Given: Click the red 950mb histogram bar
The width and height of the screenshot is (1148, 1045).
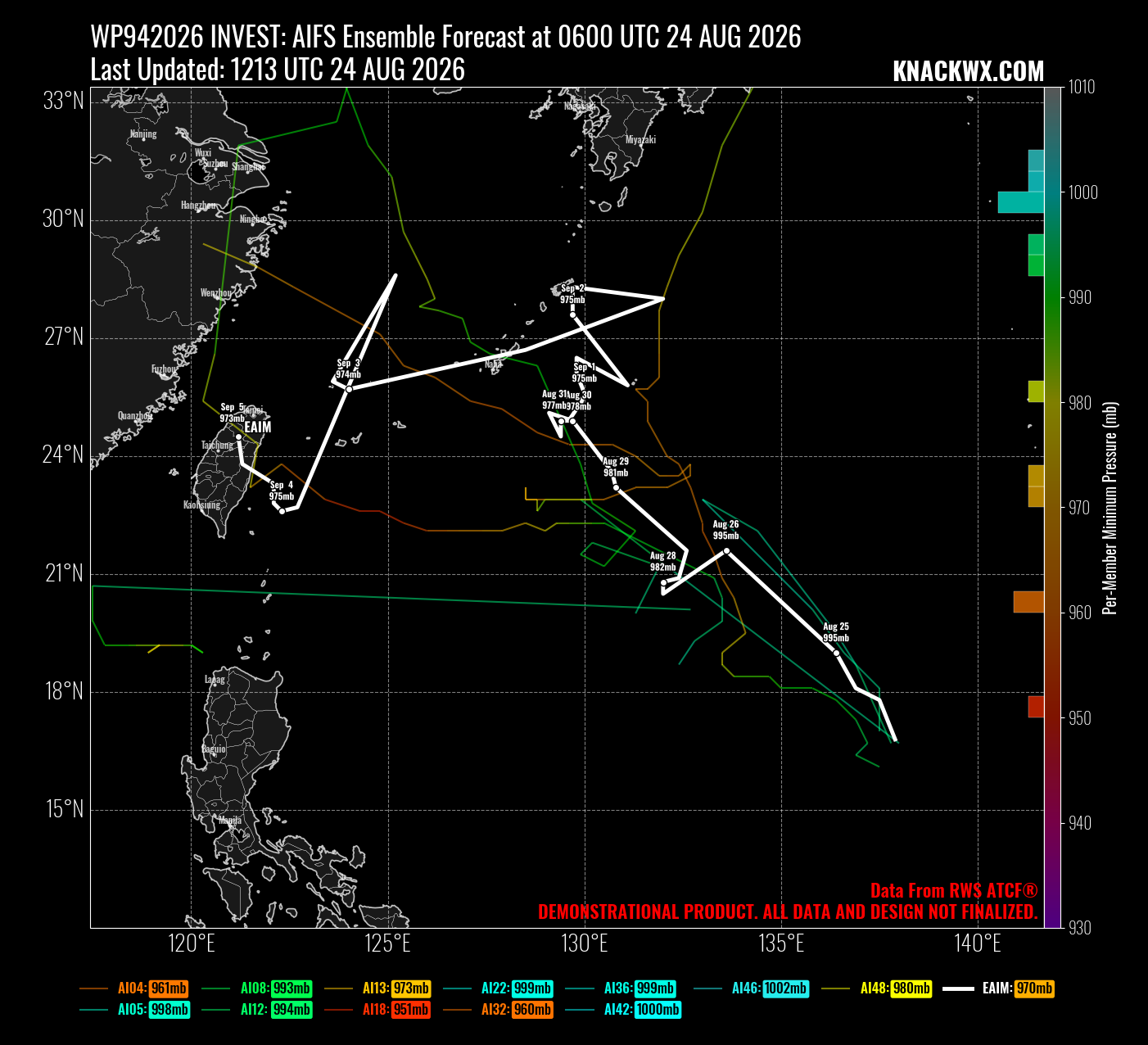Looking at the screenshot, I should 1037,707.
